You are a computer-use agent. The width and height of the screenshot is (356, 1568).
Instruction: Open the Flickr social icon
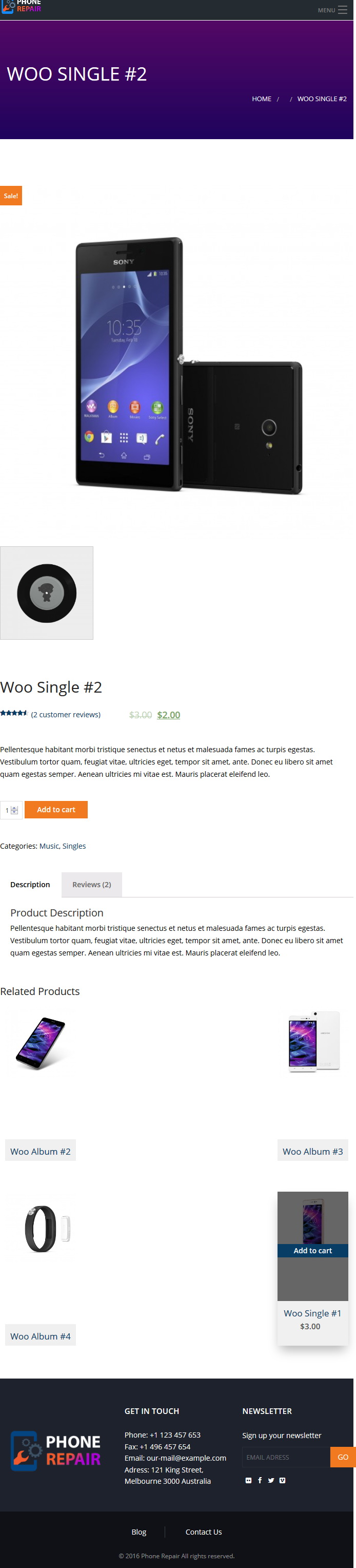point(248,1480)
